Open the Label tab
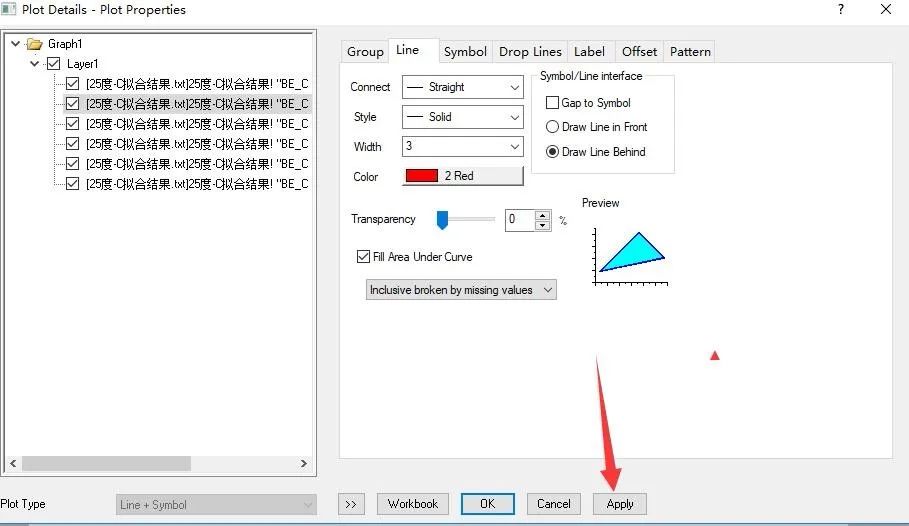The image size is (909, 526). pyautogui.click(x=590, y=52)
